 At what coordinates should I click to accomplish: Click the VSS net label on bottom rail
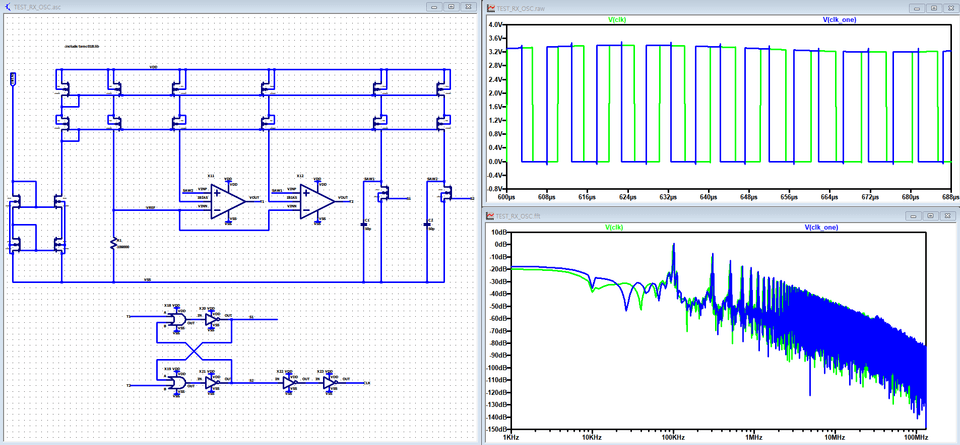pyautogui.click(x=148, y=279)
